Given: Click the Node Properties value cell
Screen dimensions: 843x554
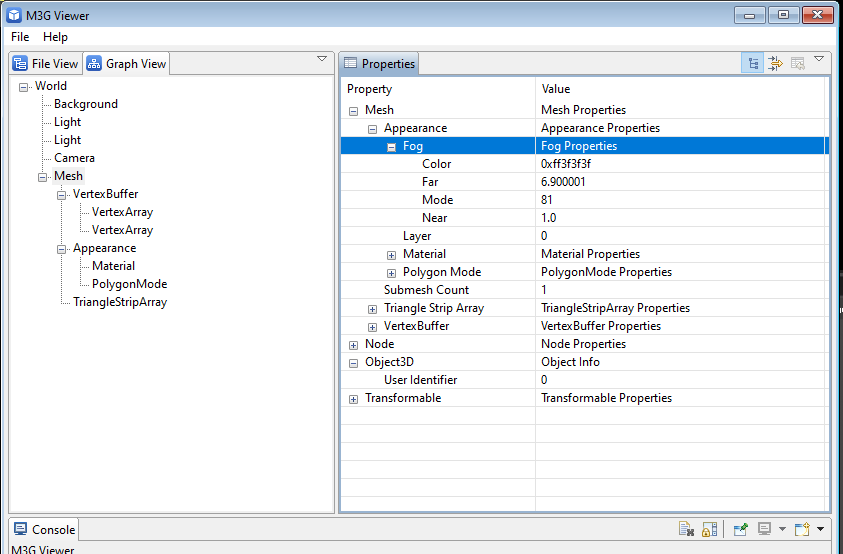Looking at the screenshot, I should [x=682, y=344].
